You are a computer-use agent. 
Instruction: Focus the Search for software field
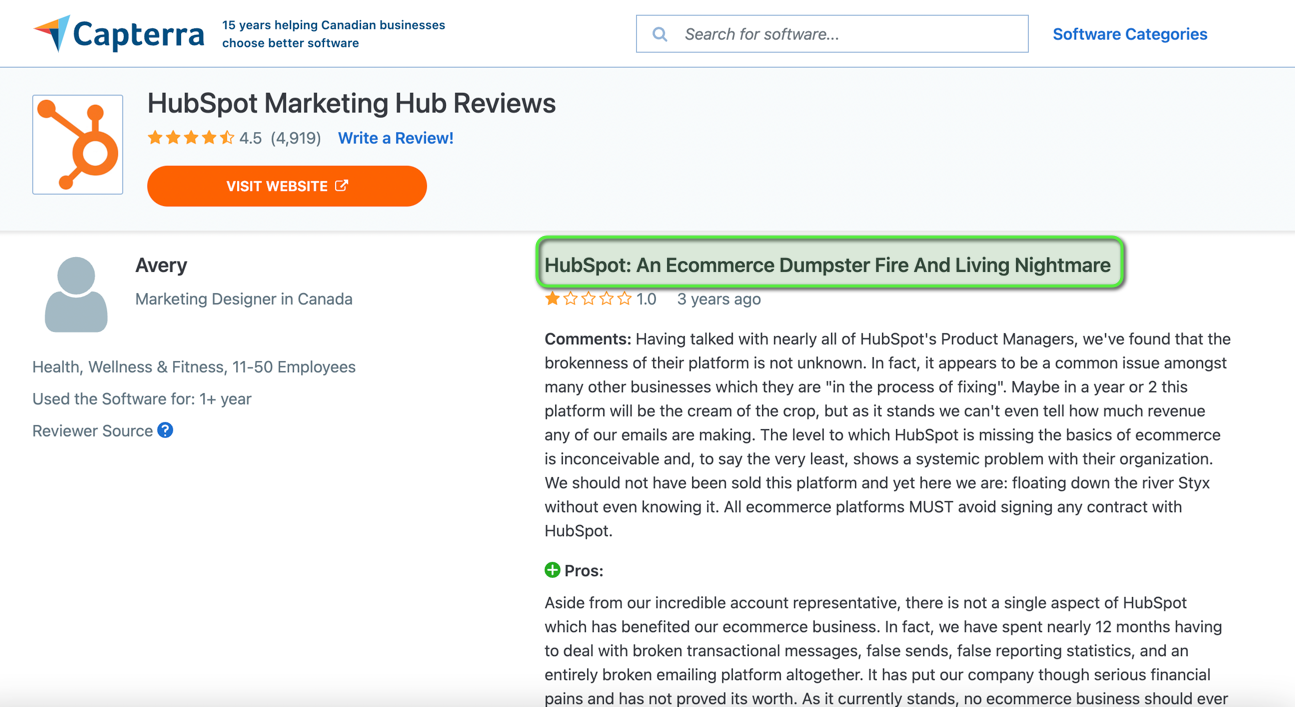pos(832,34)
